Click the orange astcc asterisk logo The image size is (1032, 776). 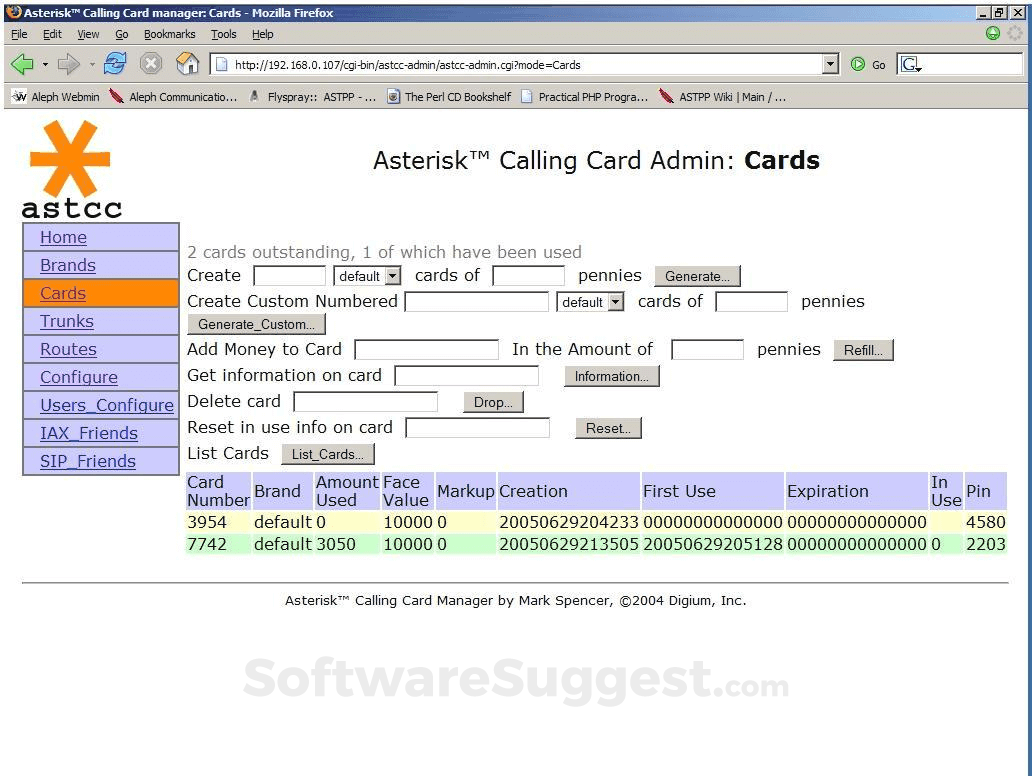click(x=71, y=160)
